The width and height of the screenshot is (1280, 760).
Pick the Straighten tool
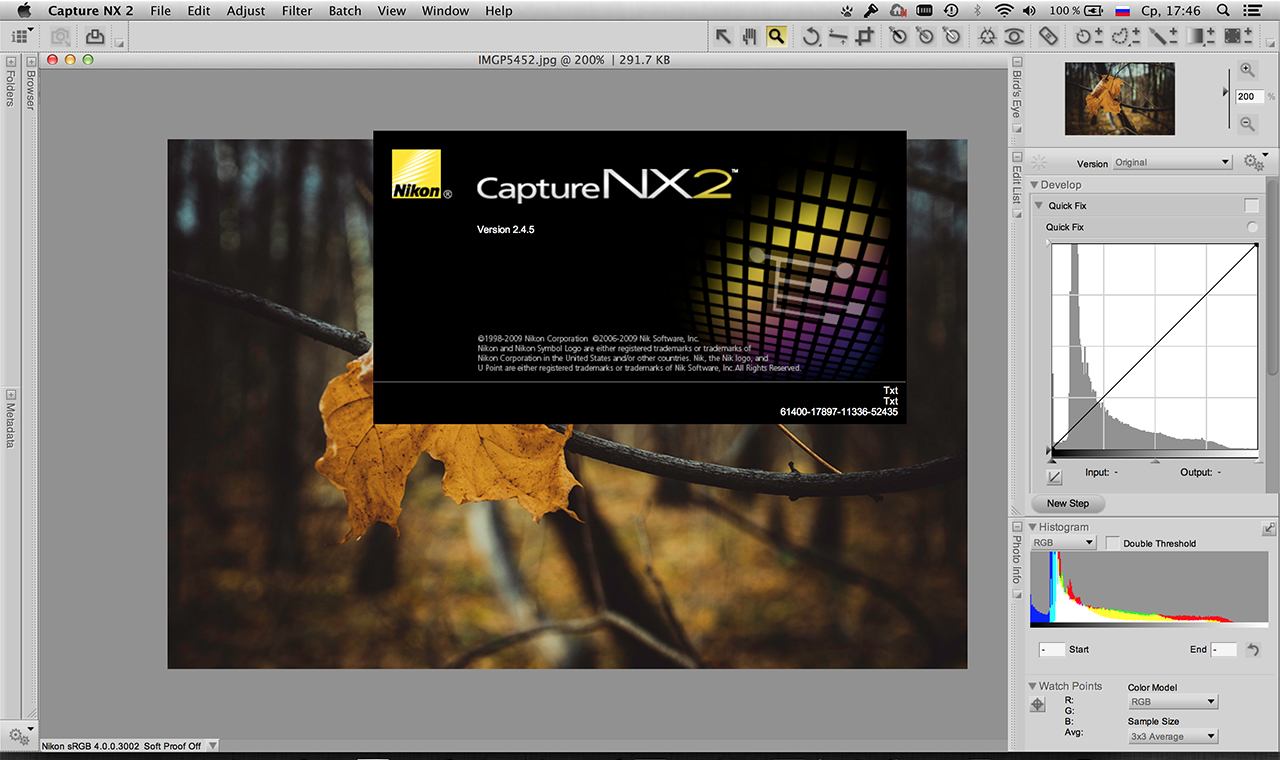838,37
